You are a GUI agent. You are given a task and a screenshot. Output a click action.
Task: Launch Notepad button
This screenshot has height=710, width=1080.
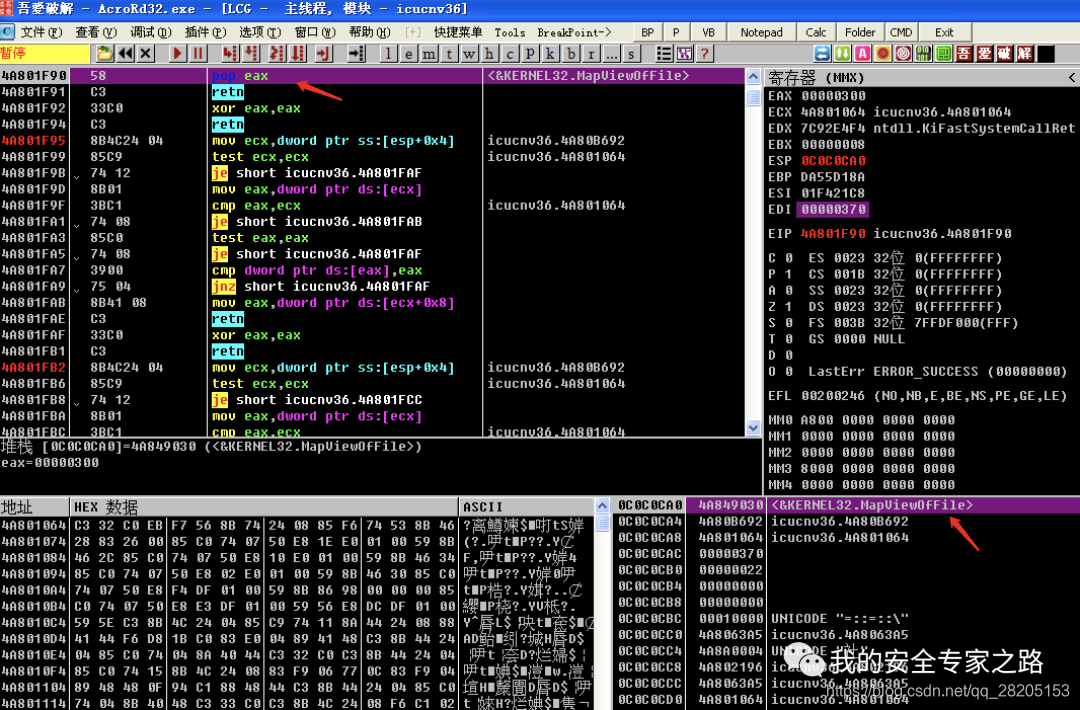click(x=761, y=32)
